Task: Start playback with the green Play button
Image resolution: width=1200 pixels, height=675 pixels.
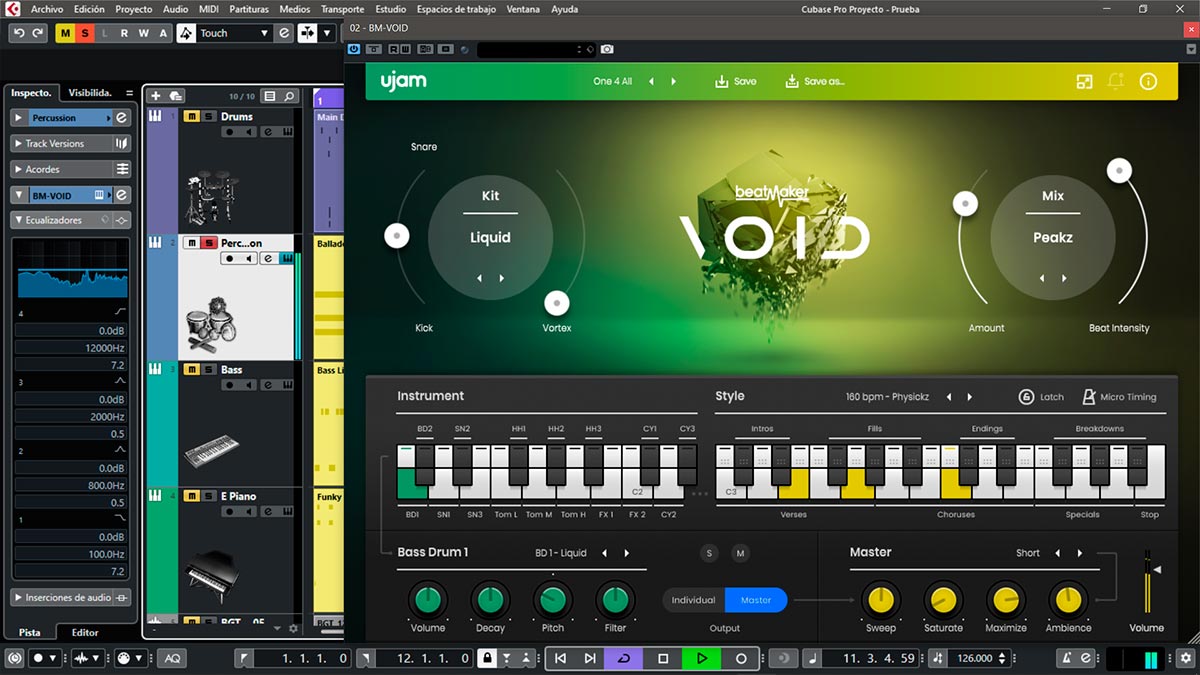Action: pos(702,658)
